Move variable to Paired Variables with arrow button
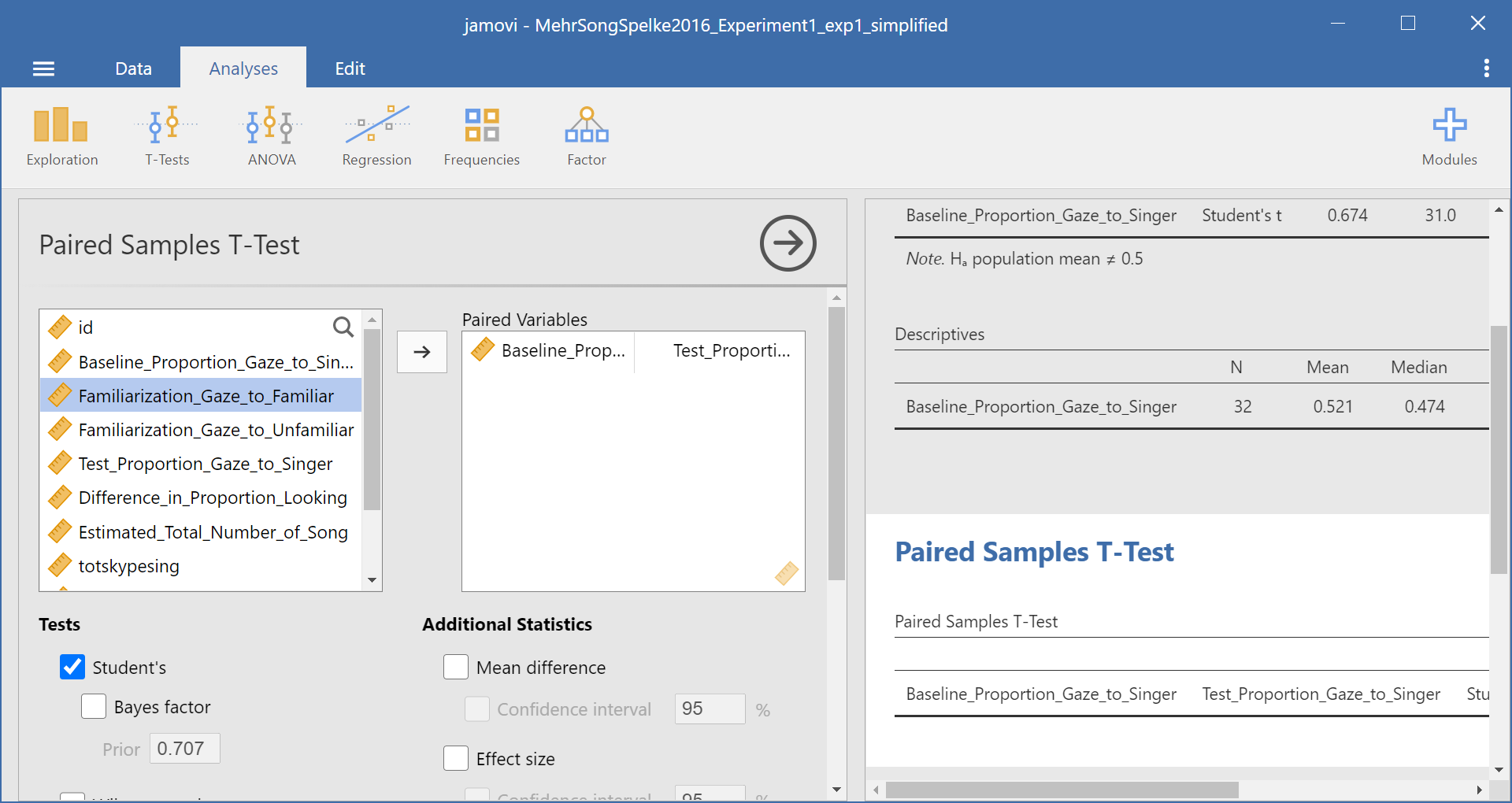Screen dimensions: 1512x803 [422, 352]
